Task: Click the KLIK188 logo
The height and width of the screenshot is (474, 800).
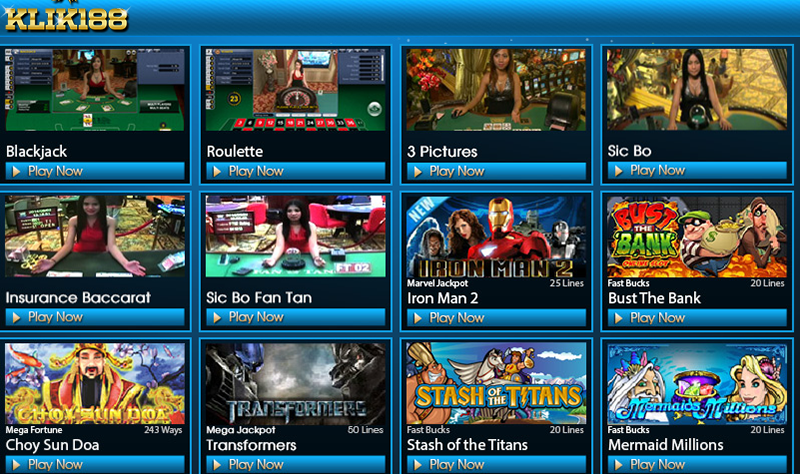Action: (x=66, y=18)
